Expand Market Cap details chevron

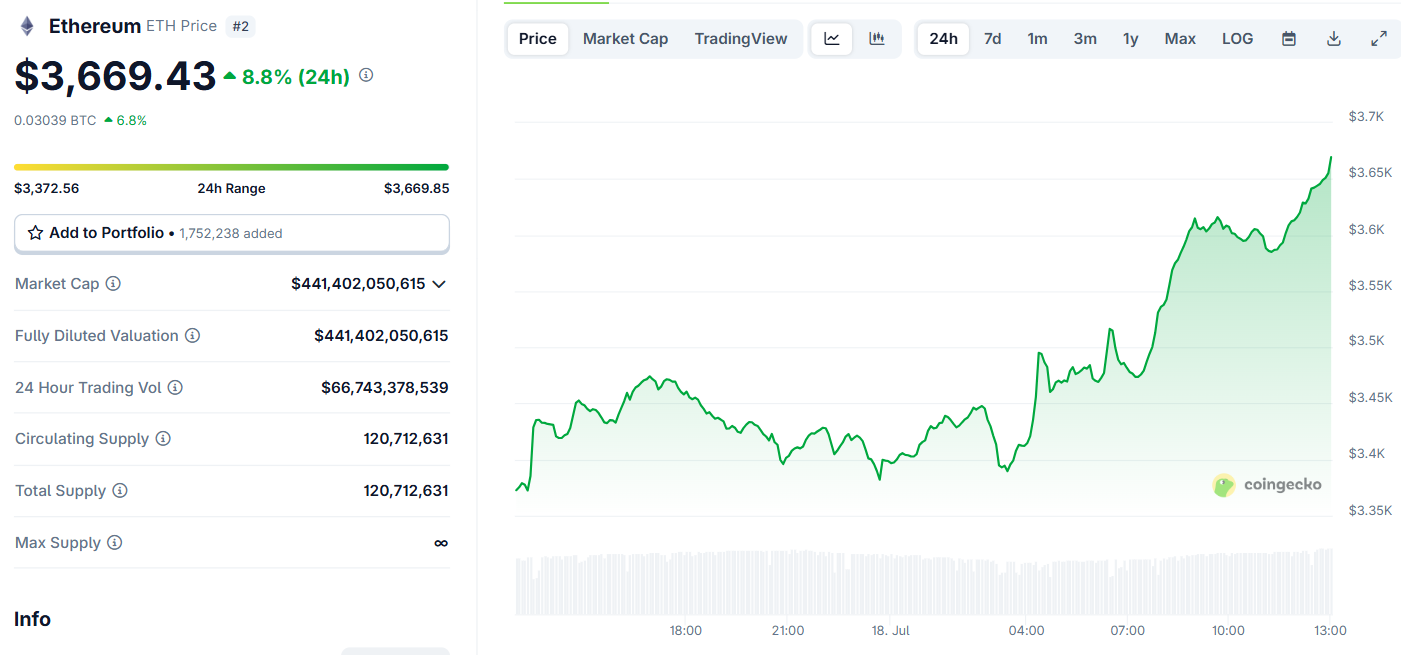click(438, 284)
